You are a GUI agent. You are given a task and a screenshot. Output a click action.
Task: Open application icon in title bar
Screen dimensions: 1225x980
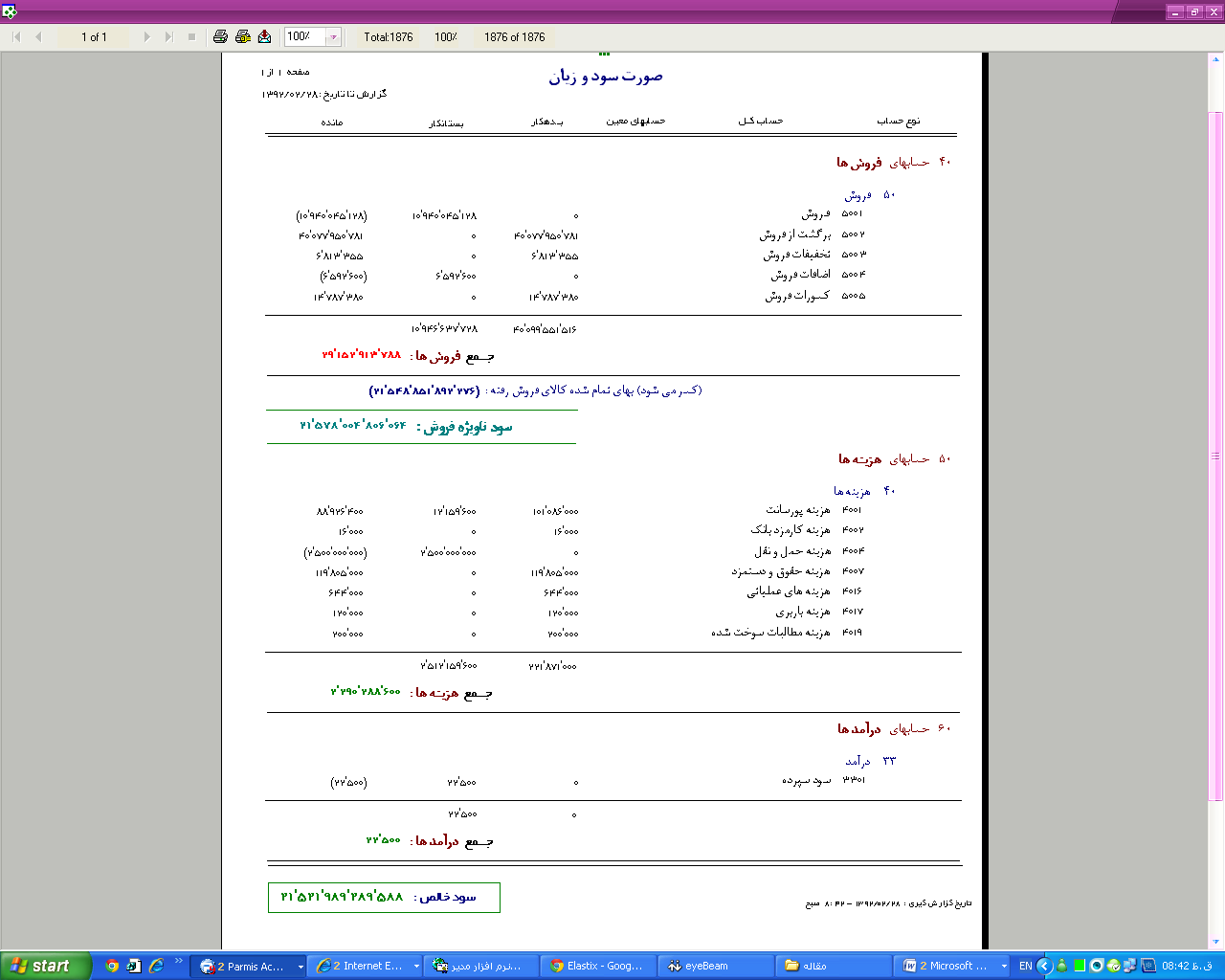[10, 11]
